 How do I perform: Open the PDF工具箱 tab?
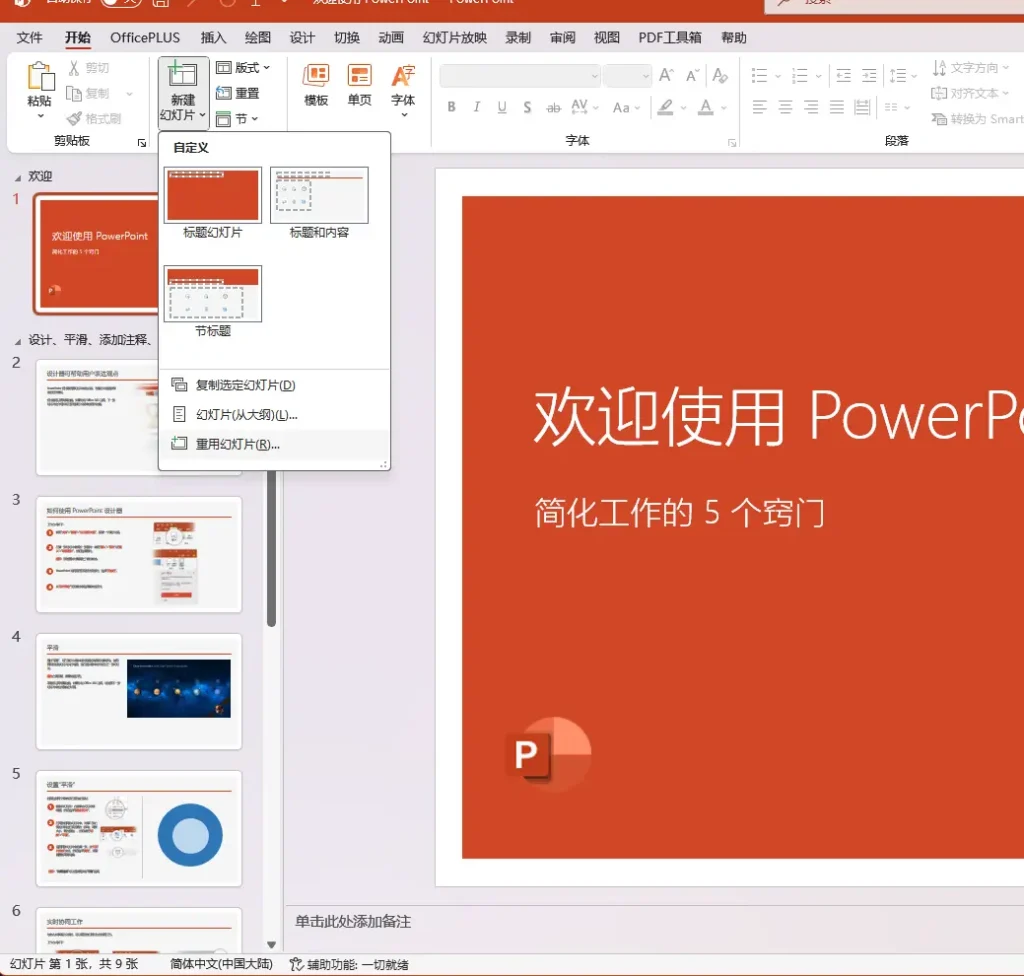point(670,38)
